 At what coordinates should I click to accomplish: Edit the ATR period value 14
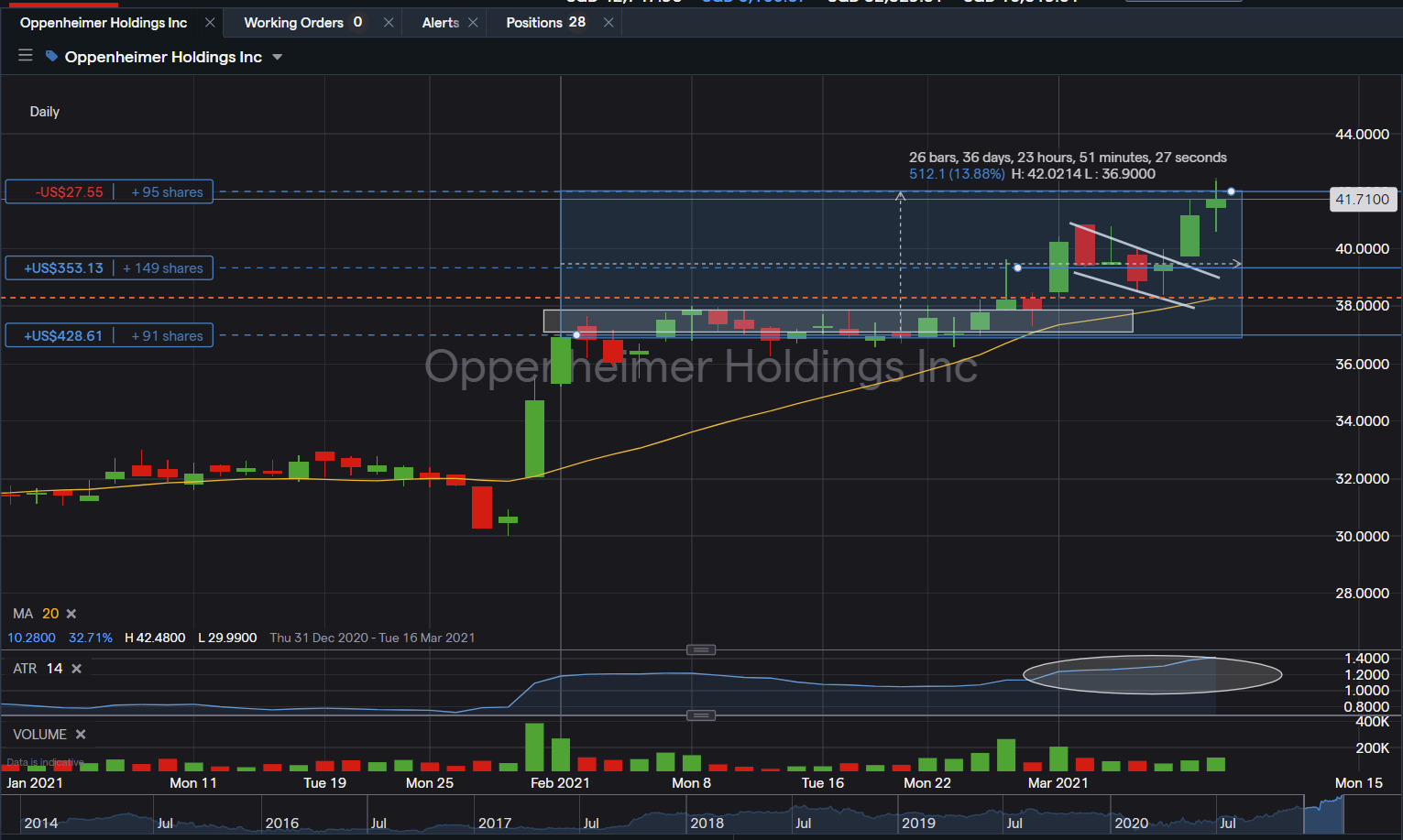coord(55,669)
